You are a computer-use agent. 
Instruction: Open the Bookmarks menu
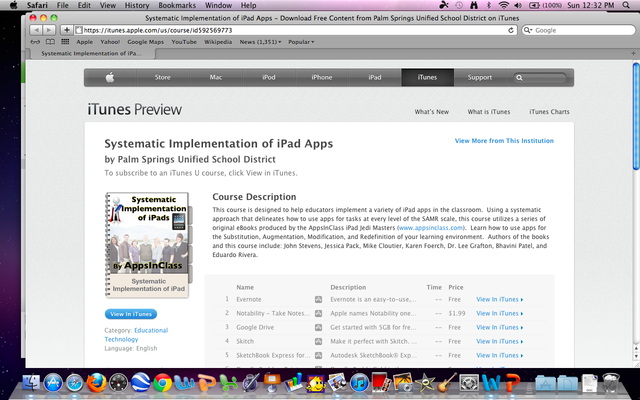click(x=177, y=5)
